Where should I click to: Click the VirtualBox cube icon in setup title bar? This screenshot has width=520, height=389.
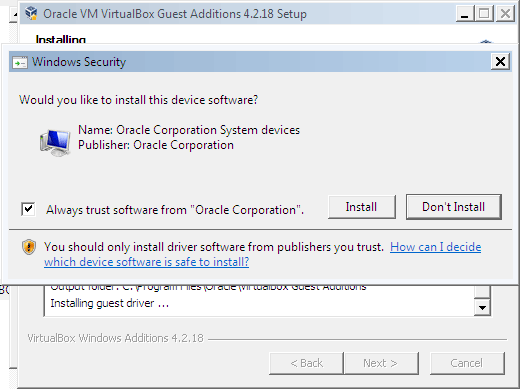tap(31, 13)
